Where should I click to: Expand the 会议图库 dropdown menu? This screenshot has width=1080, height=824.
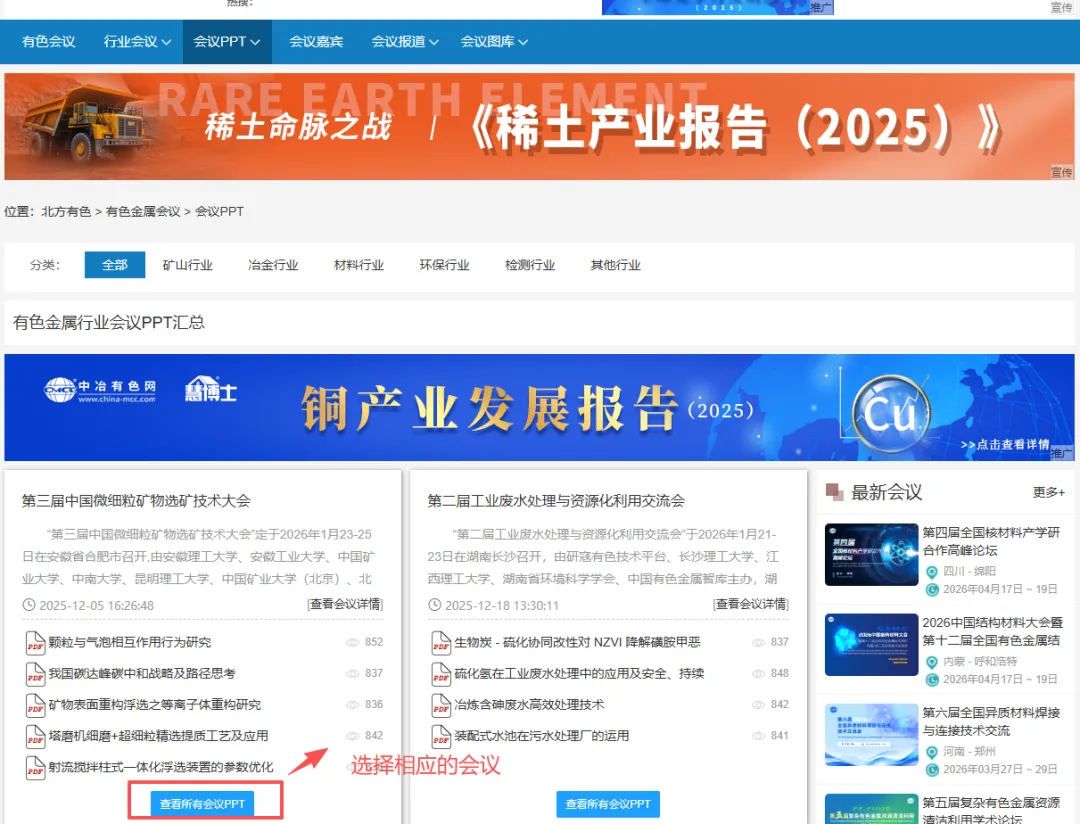[x=494, y=41]
